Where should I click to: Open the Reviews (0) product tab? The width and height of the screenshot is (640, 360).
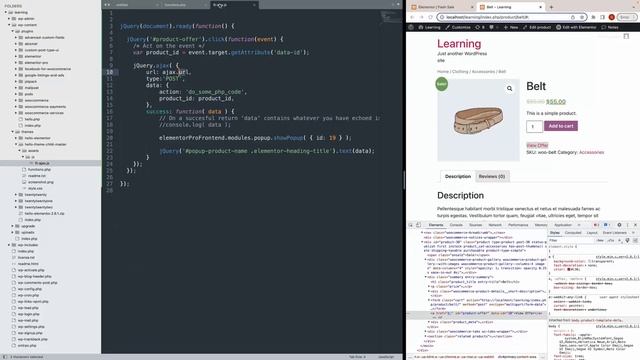491,176
